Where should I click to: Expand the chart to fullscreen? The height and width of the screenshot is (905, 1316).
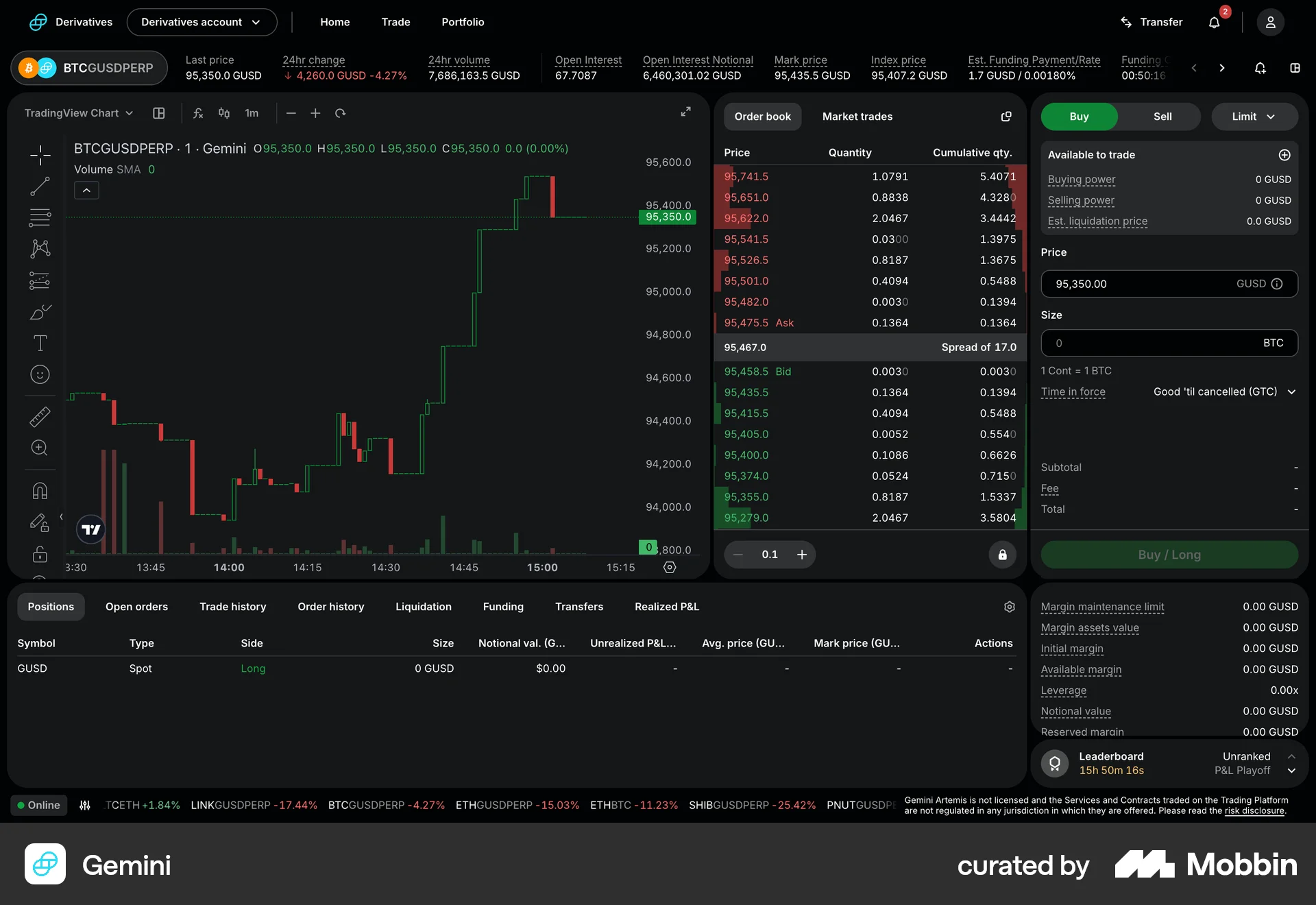point(685,112)
